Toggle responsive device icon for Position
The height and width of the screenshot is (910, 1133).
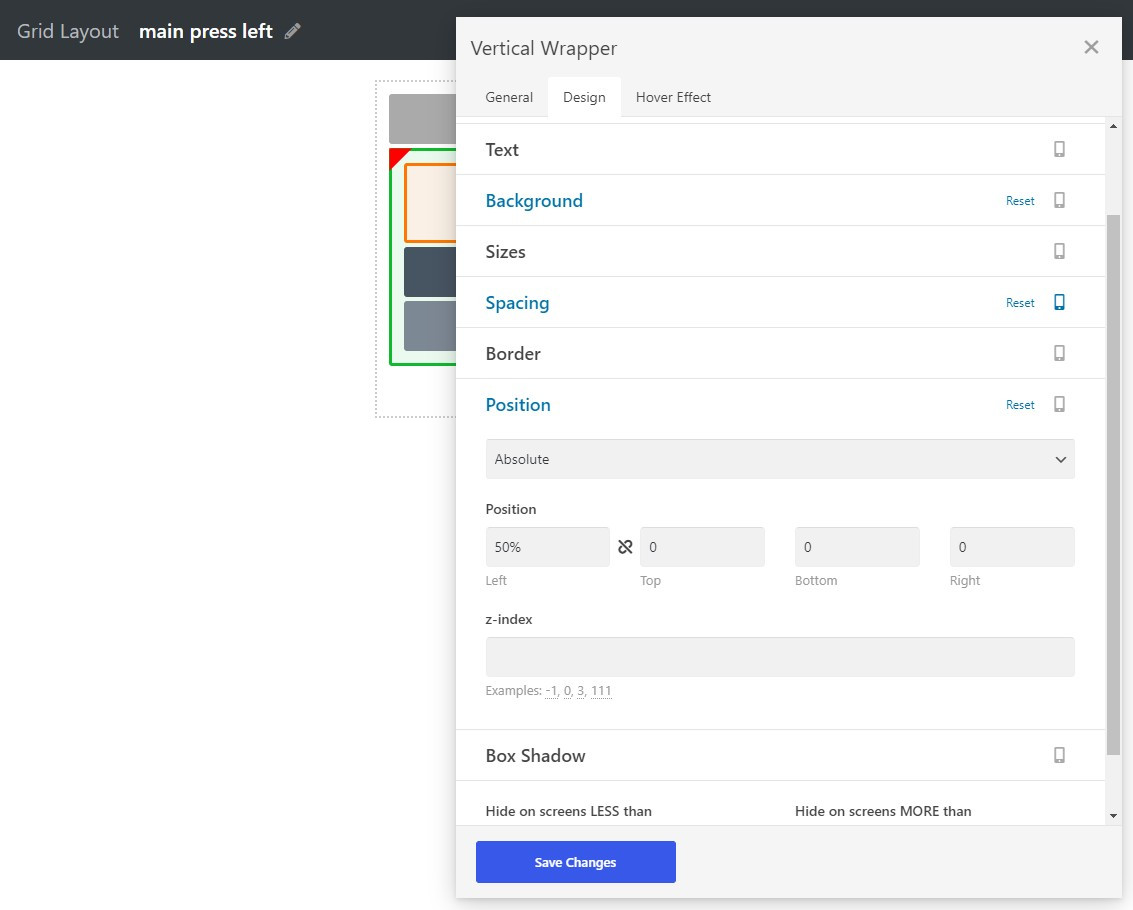pos(1059,404)
